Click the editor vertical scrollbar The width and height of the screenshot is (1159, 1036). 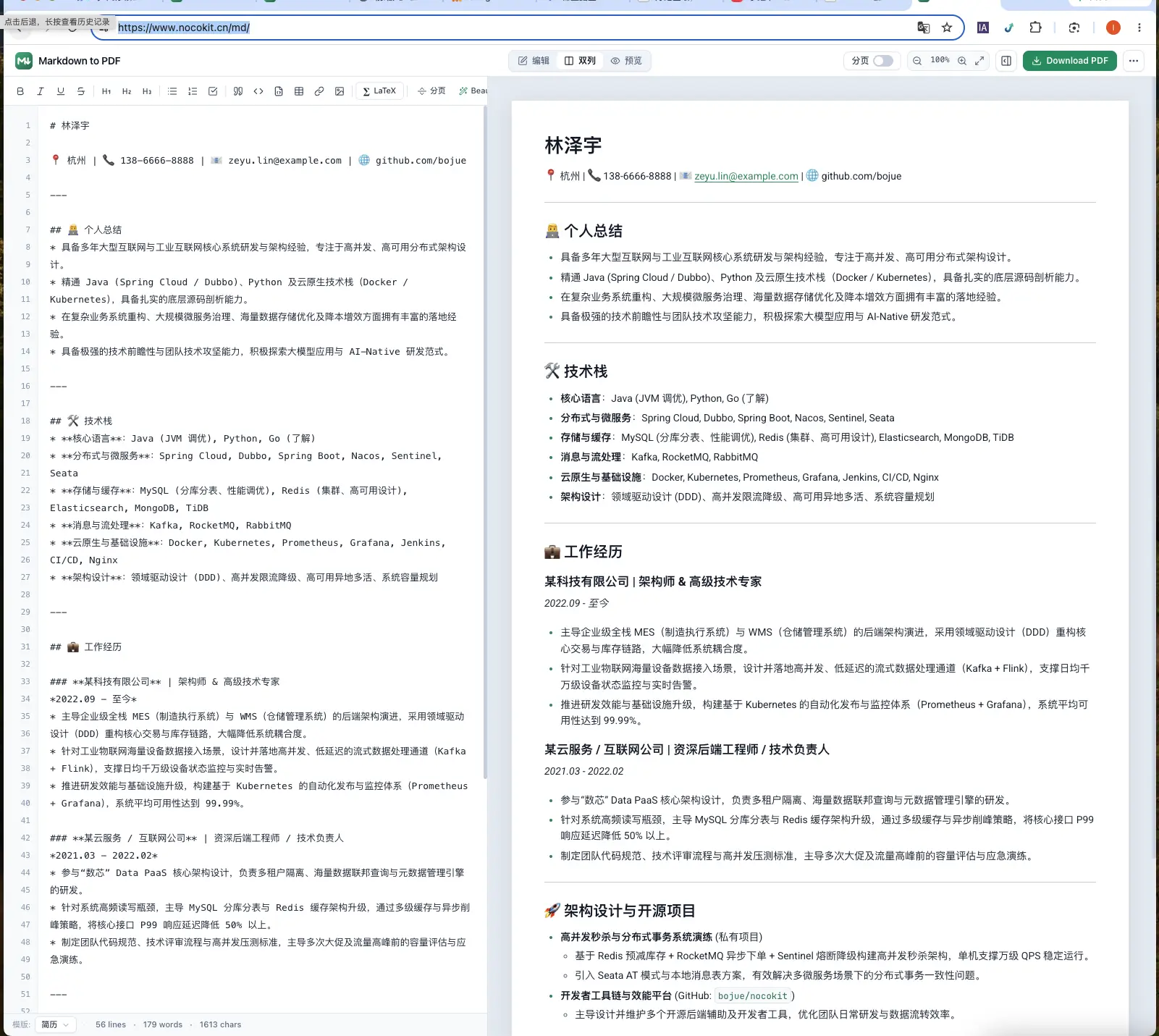click(x=485, y=442)
